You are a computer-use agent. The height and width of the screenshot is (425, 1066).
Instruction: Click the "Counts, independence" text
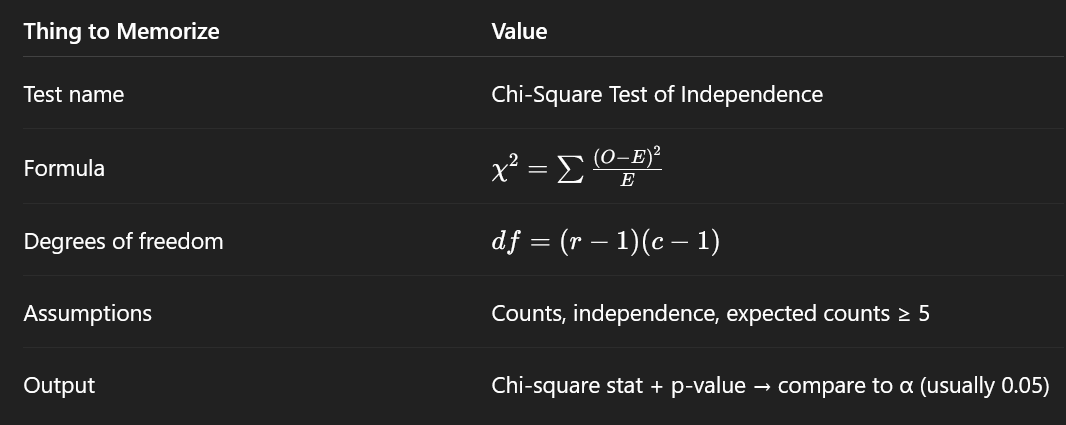point(604,313)
